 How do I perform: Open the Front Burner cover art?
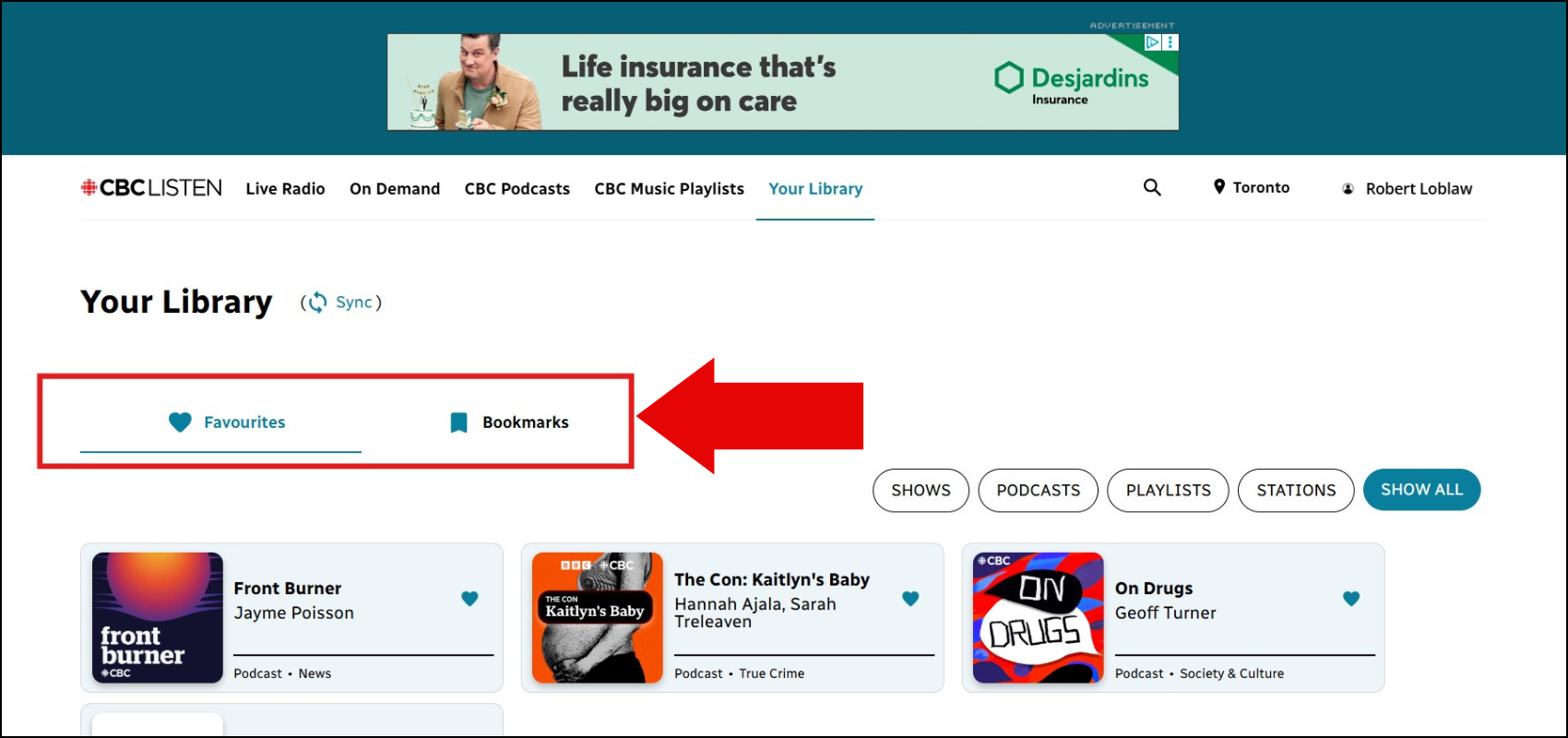(158, 618)
